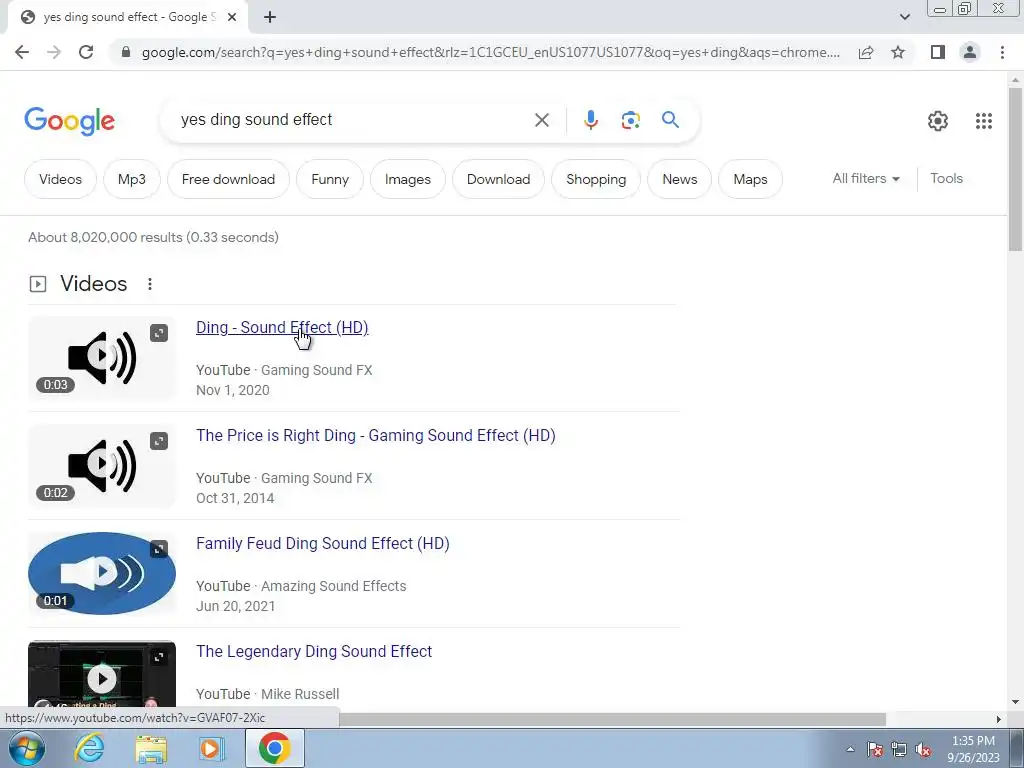Select the Shopping filter chip

coord(596,179)
